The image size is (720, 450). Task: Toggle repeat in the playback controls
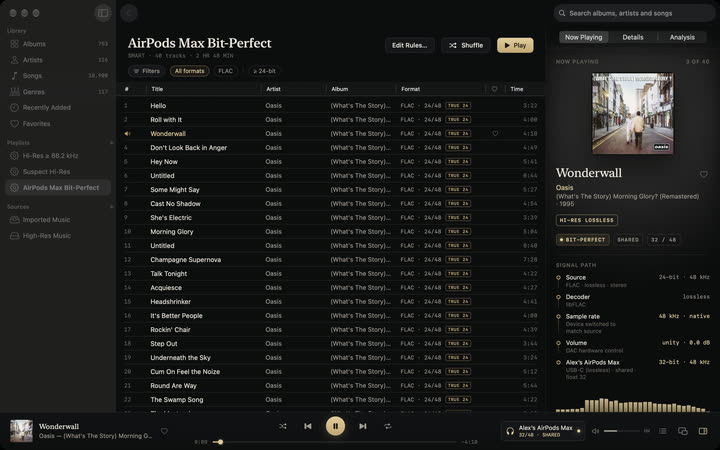[x=388, y=426]
